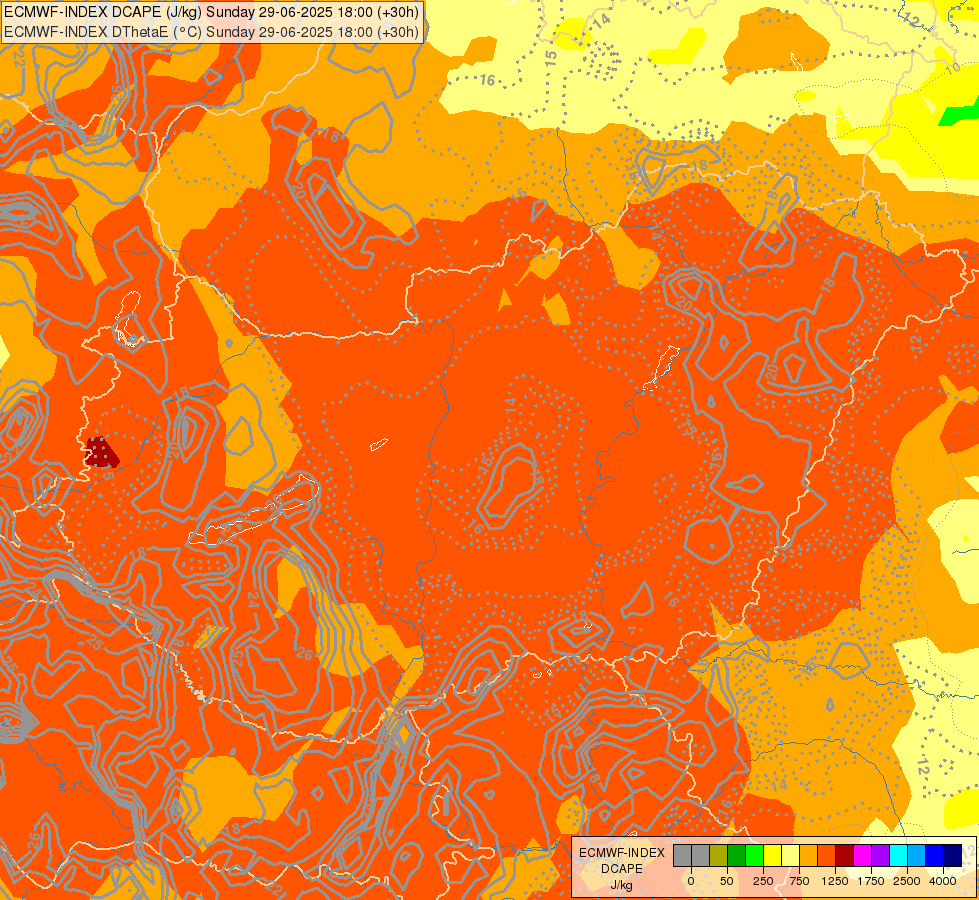This screenshot has height=900, width=979.
Task: Click the light orange legend swatch
Action: tap(809, 855)
